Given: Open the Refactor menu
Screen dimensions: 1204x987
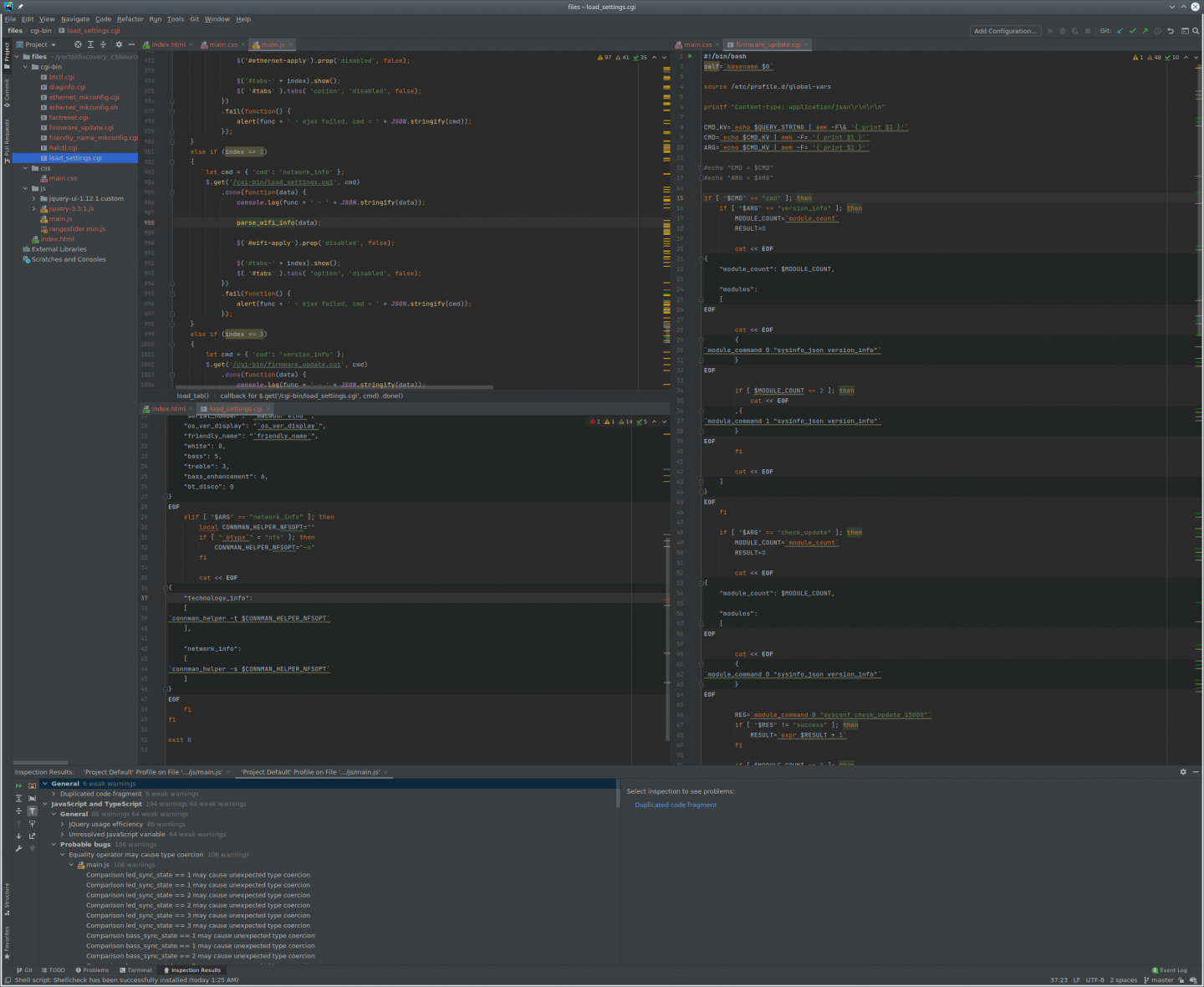Looking at the screenshot, I should pos(130,18).
